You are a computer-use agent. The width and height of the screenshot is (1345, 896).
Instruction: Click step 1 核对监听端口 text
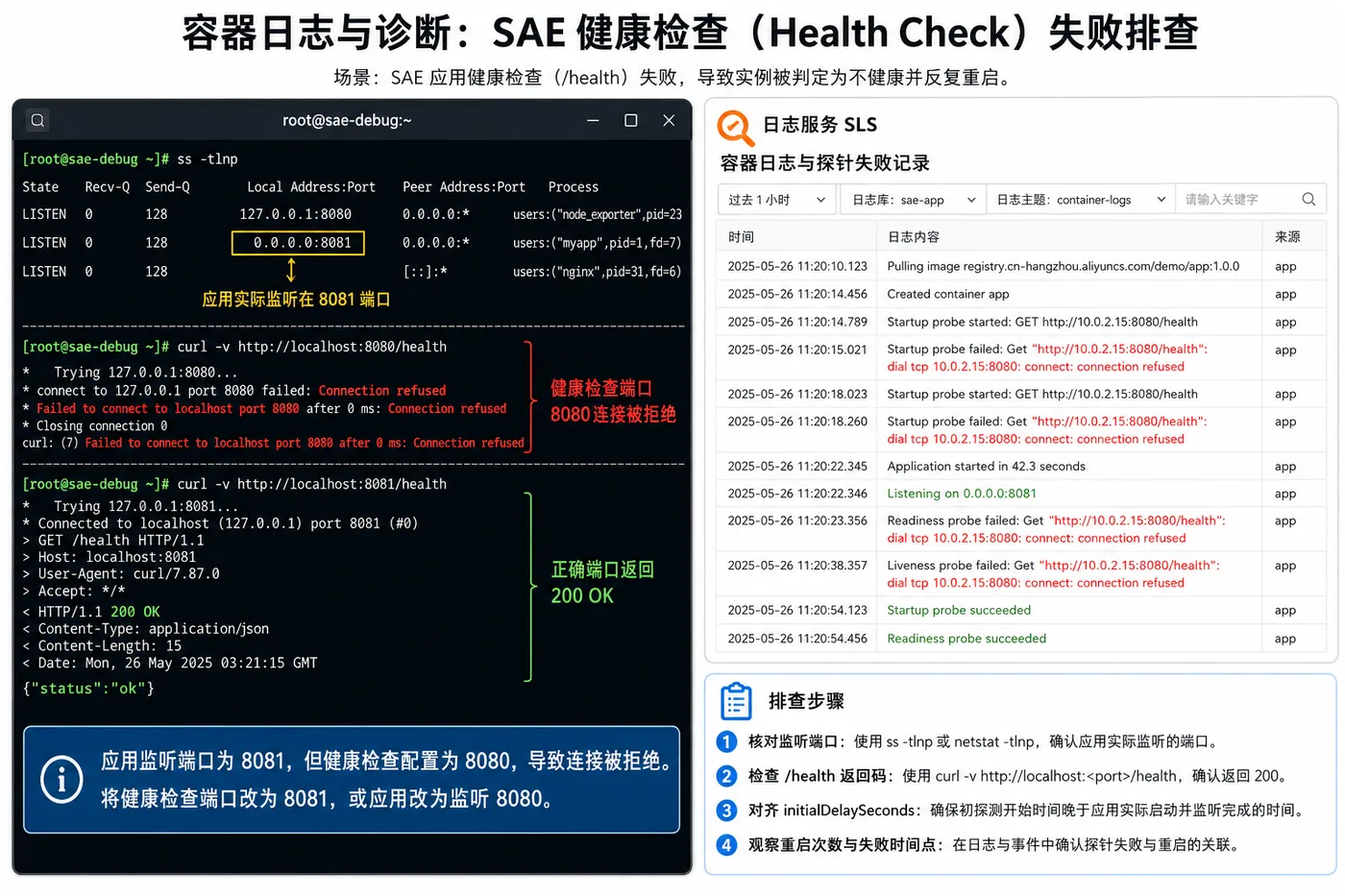tap(985, 741)
